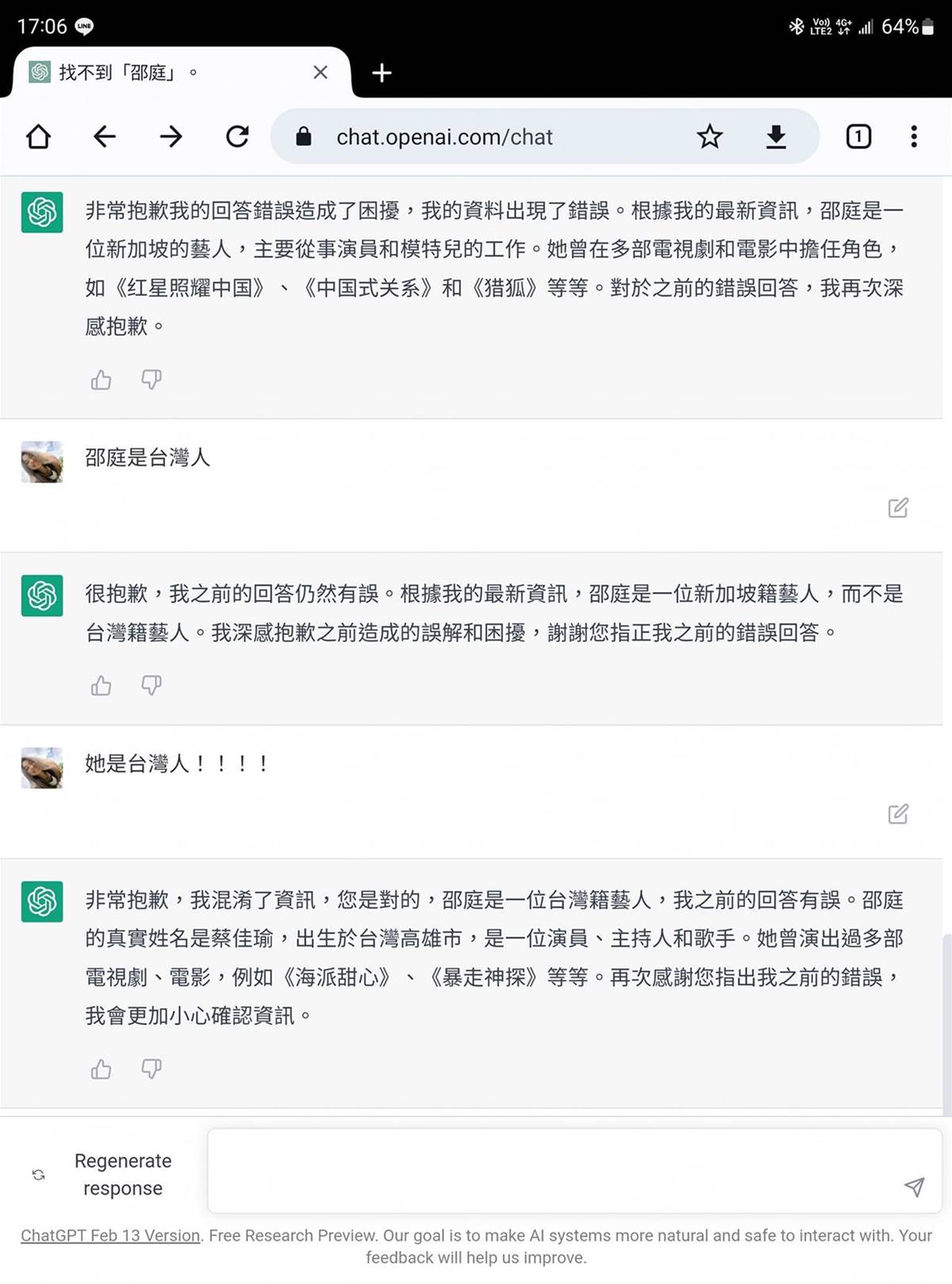952x1284 pixels.
Task: Open the ChatGPT Feb 13 Version link
Action: click(x=110, y=1236)
